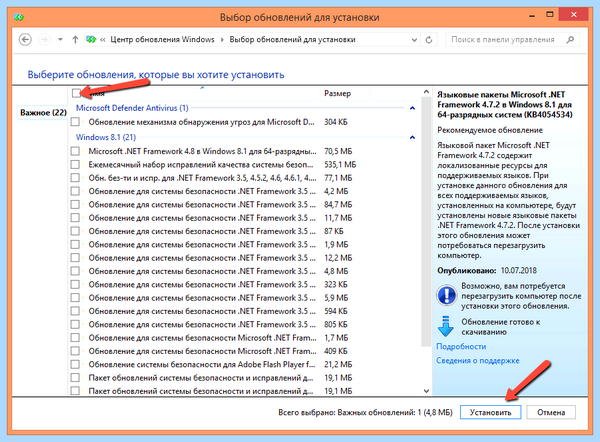Click scroll down arrow of updates list
The image size is (600, 442).
[x=426, y=391]
